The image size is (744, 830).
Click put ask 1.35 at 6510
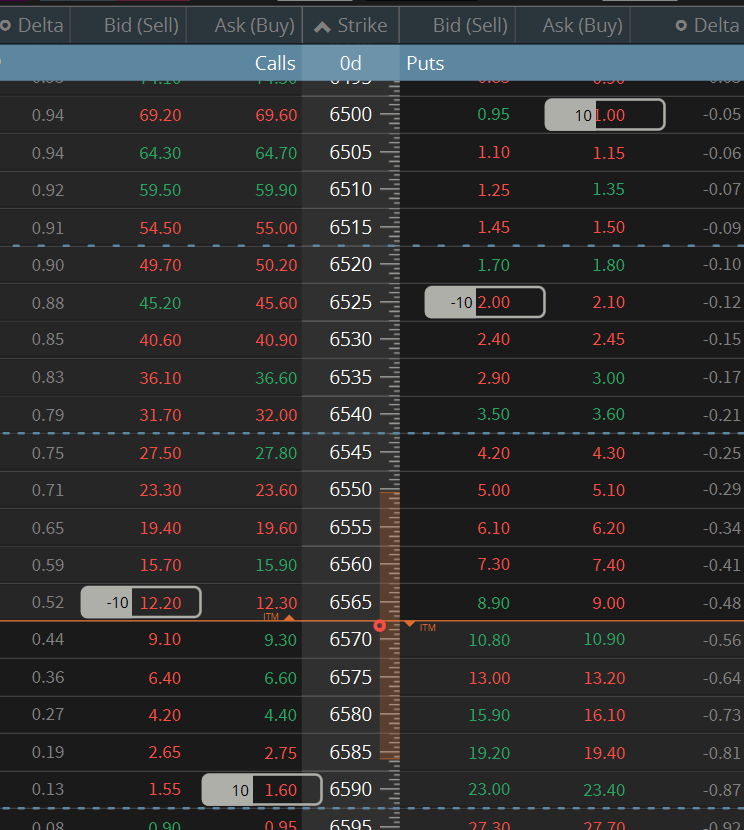[x=609, y=190]
